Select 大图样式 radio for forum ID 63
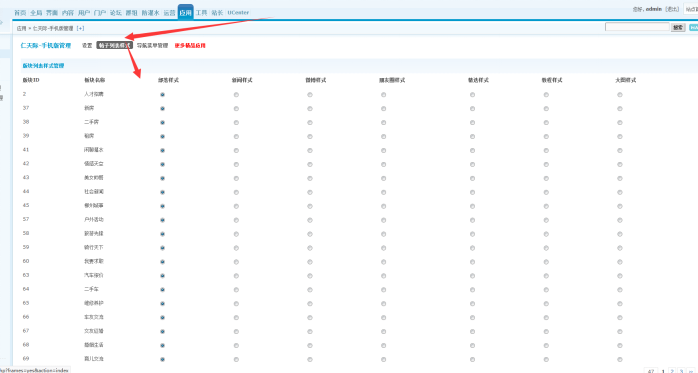 point(620,276)
